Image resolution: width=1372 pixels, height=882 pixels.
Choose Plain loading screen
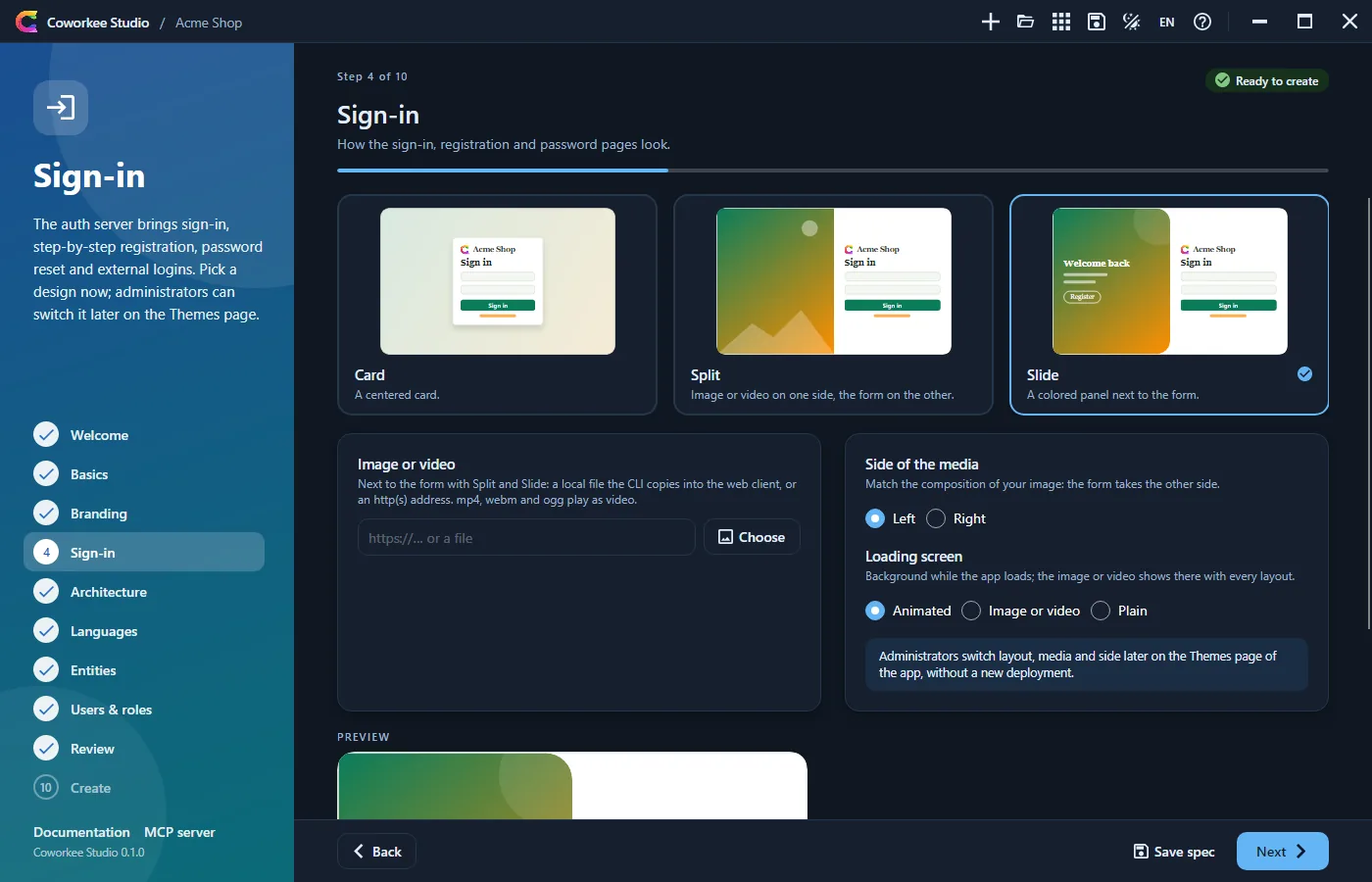click(x=1101, y=611)
